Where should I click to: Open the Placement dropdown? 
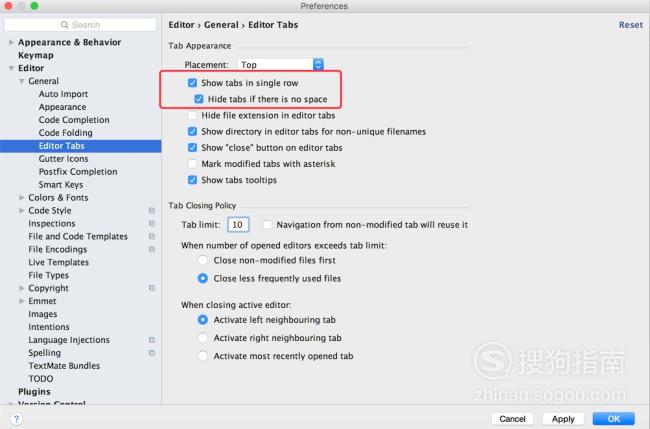[281, 65]
